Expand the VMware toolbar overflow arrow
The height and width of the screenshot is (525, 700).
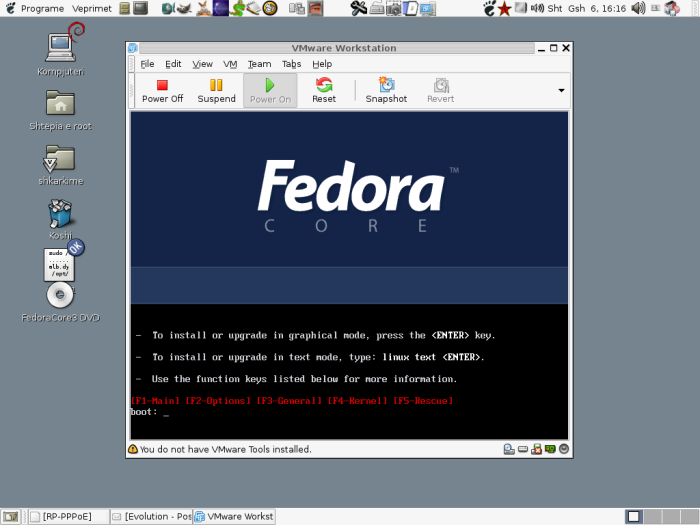tap(561, 90)
